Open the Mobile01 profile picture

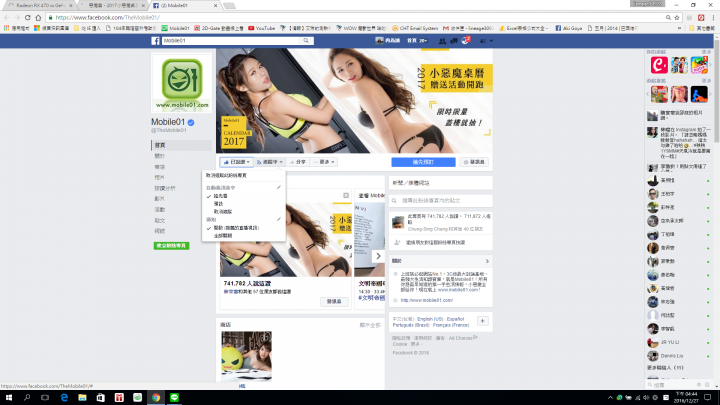pos(182,83)
